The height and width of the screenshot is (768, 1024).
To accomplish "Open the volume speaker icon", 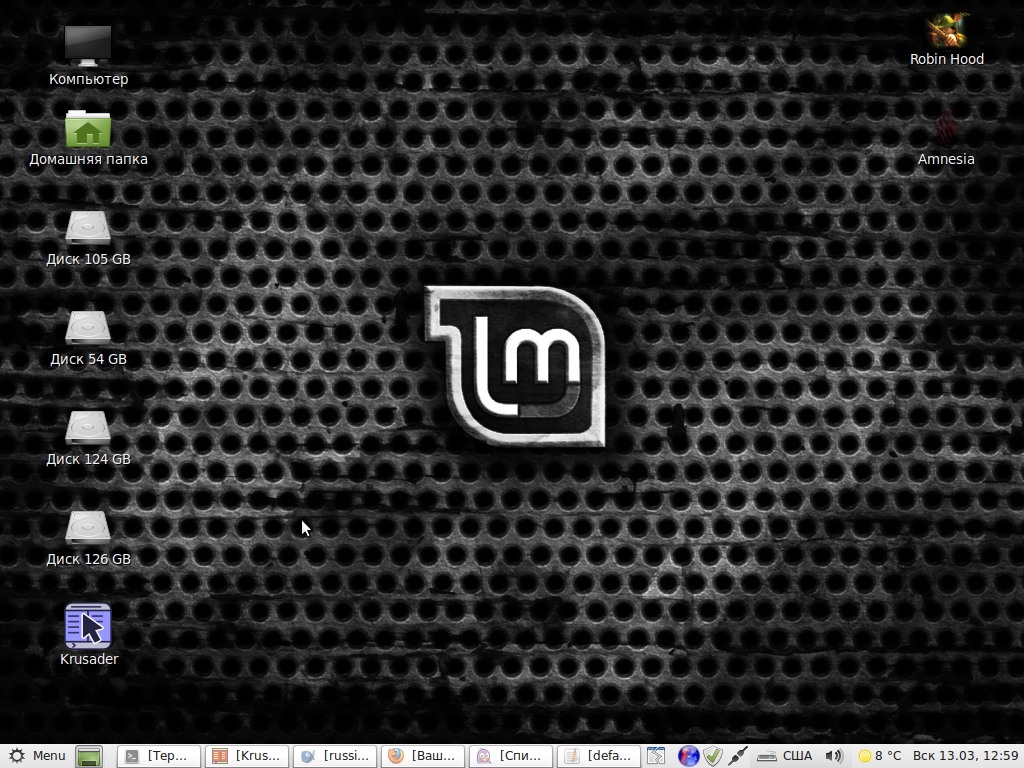I will (834, 756).
